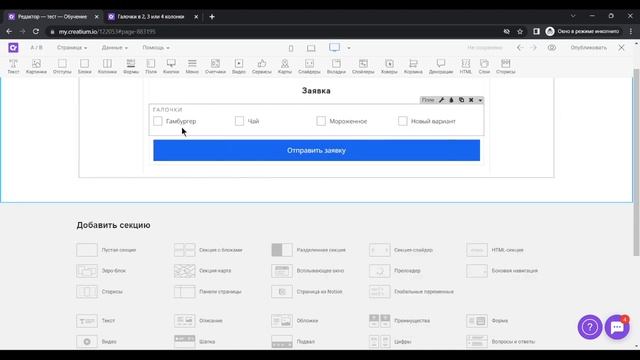Screen dimensions: 640x360
Task: Close the editor with the X
Action: pos(621,48)
